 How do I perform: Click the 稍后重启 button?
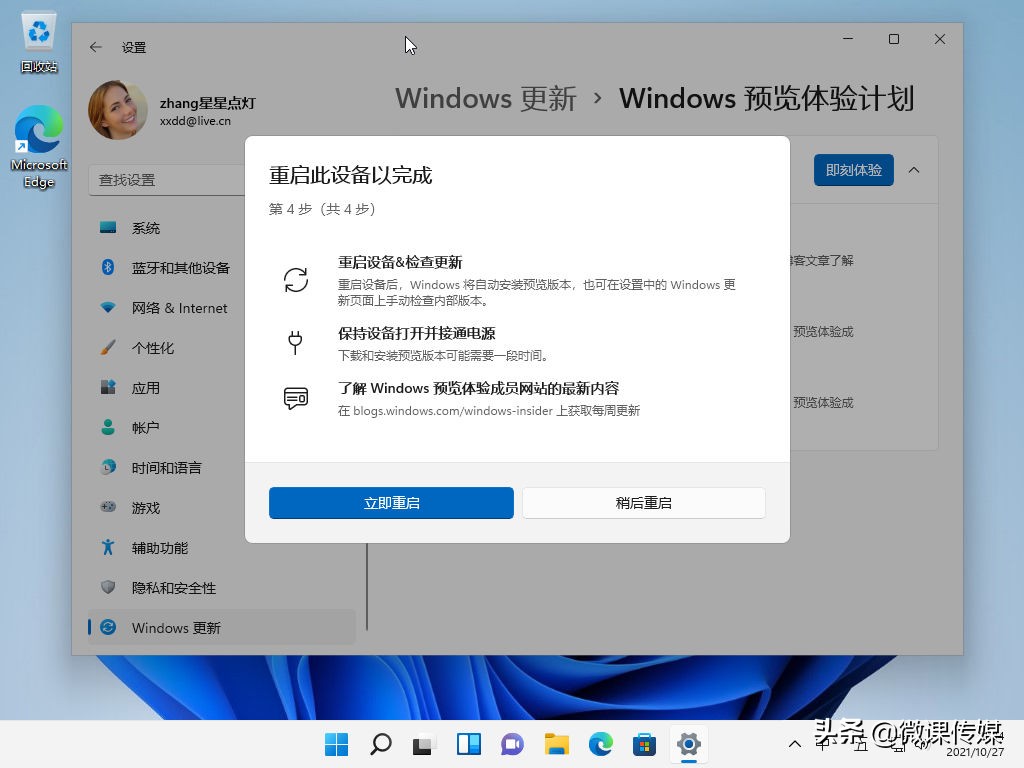643,503
